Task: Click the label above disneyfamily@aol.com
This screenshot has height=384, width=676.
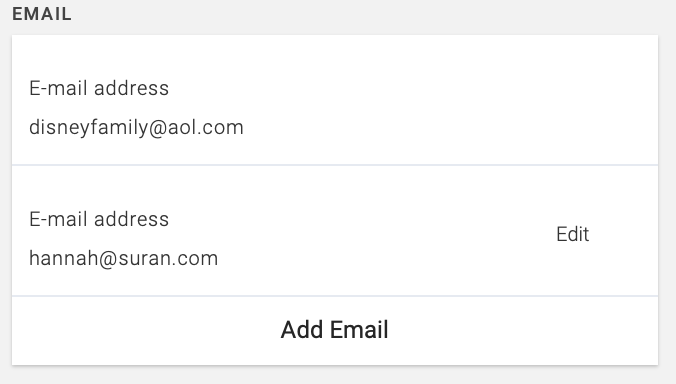Action: click(99, 88)
